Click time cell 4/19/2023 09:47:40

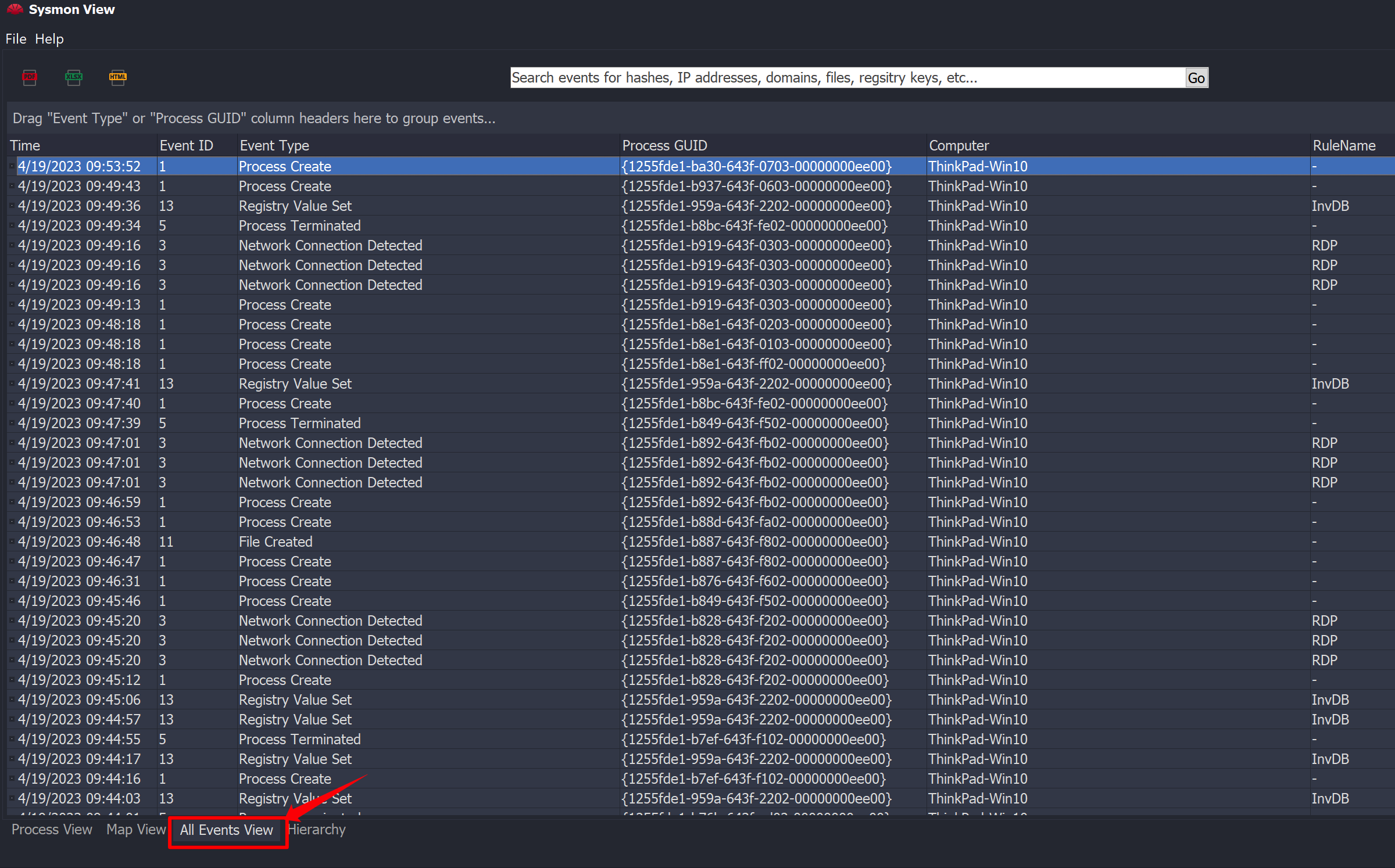click(x=79, y=403)
